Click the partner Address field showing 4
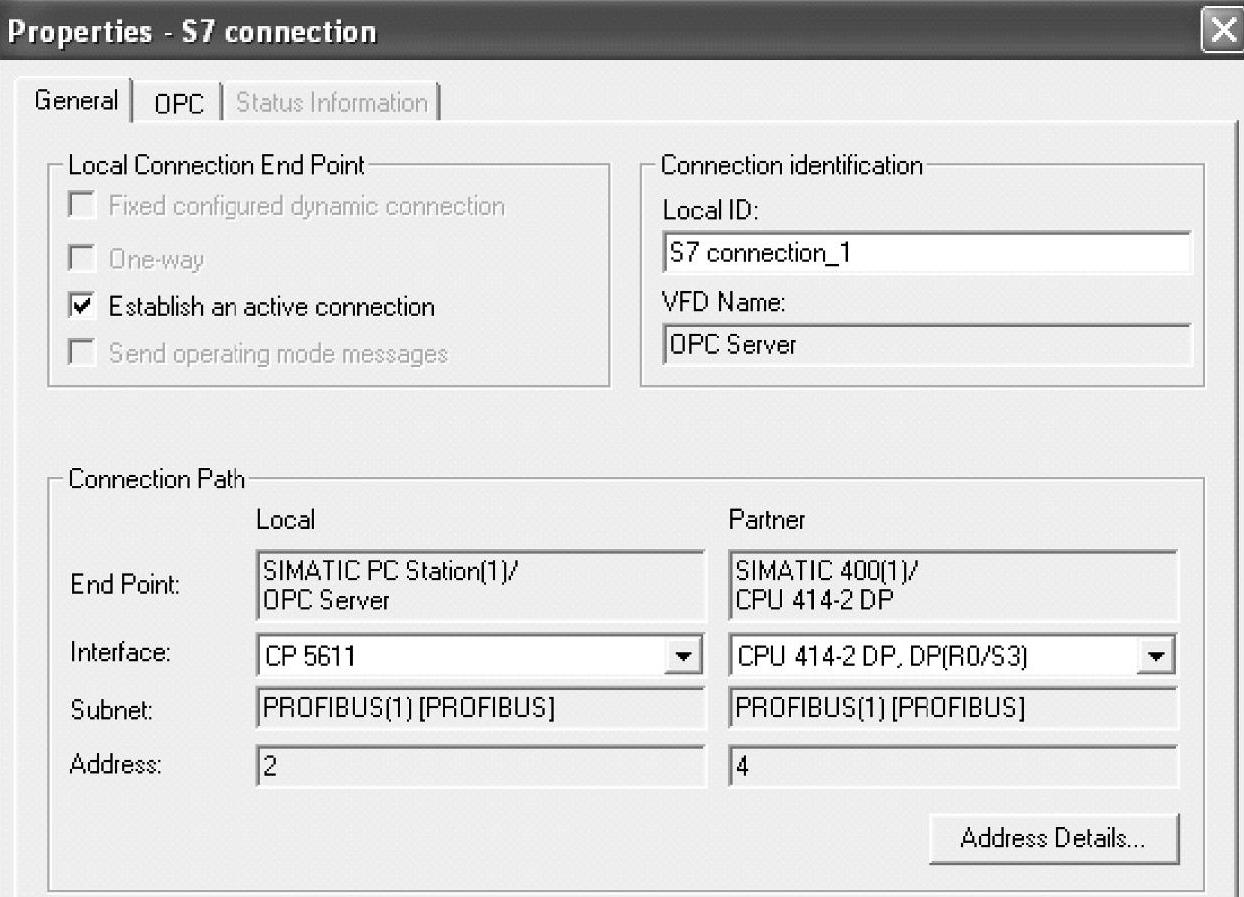Screen dimensions: 1244x897 tap(952, 767)
